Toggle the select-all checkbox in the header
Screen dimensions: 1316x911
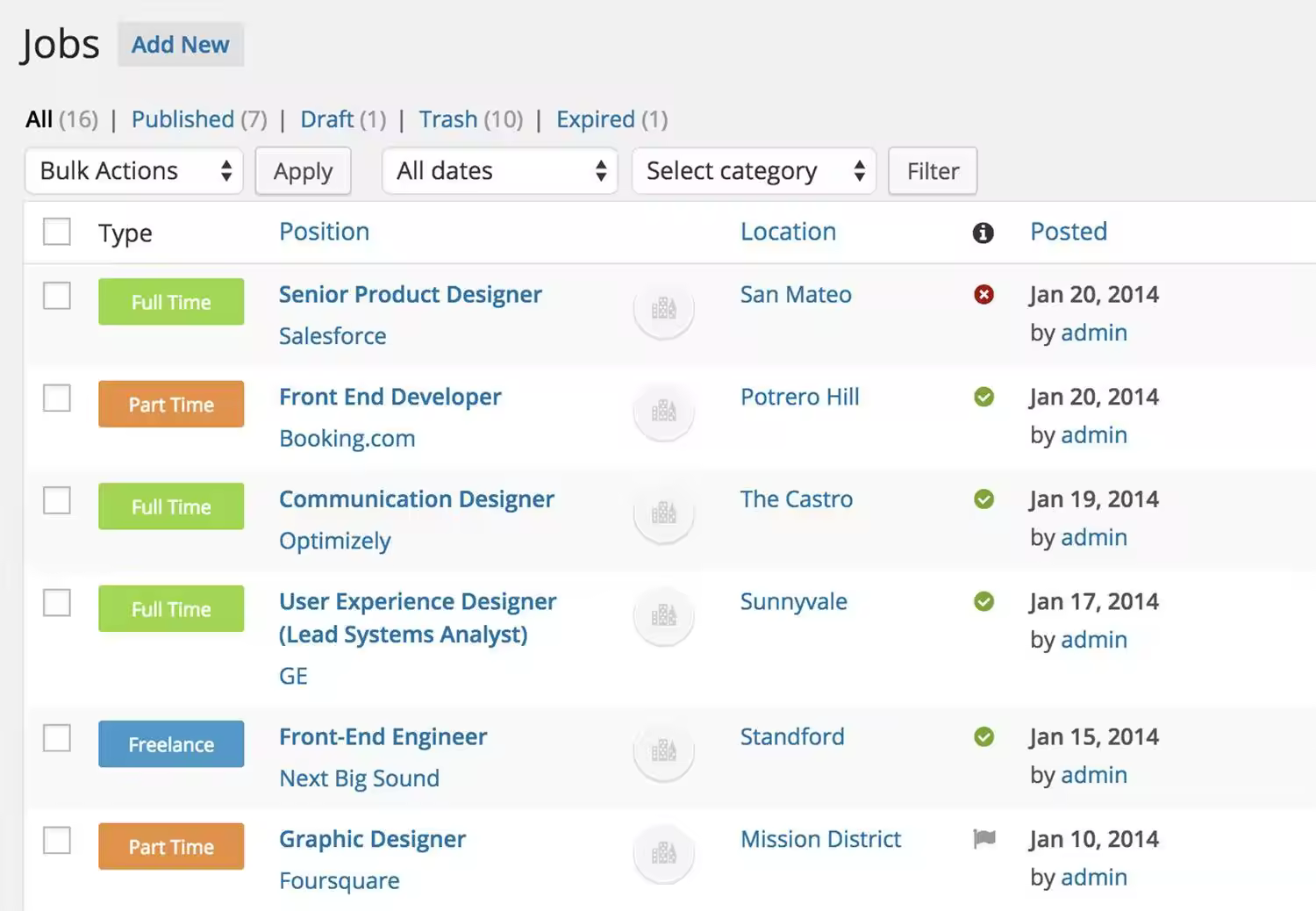pos(57,232)
